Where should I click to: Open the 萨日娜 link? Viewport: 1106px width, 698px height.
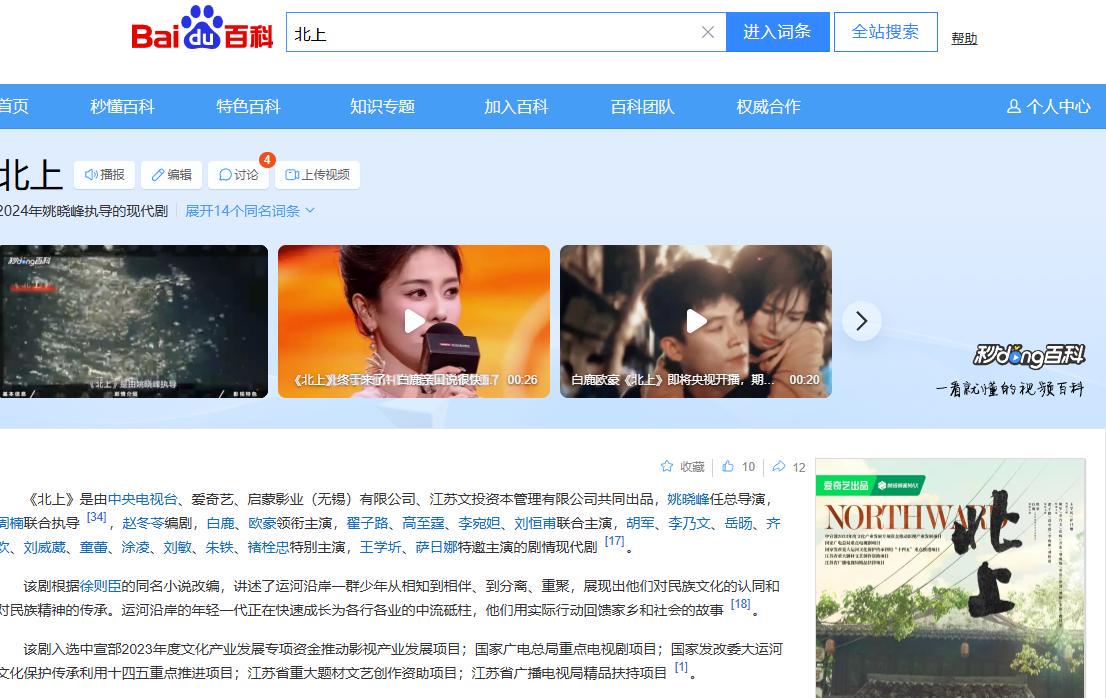point(437,547)
